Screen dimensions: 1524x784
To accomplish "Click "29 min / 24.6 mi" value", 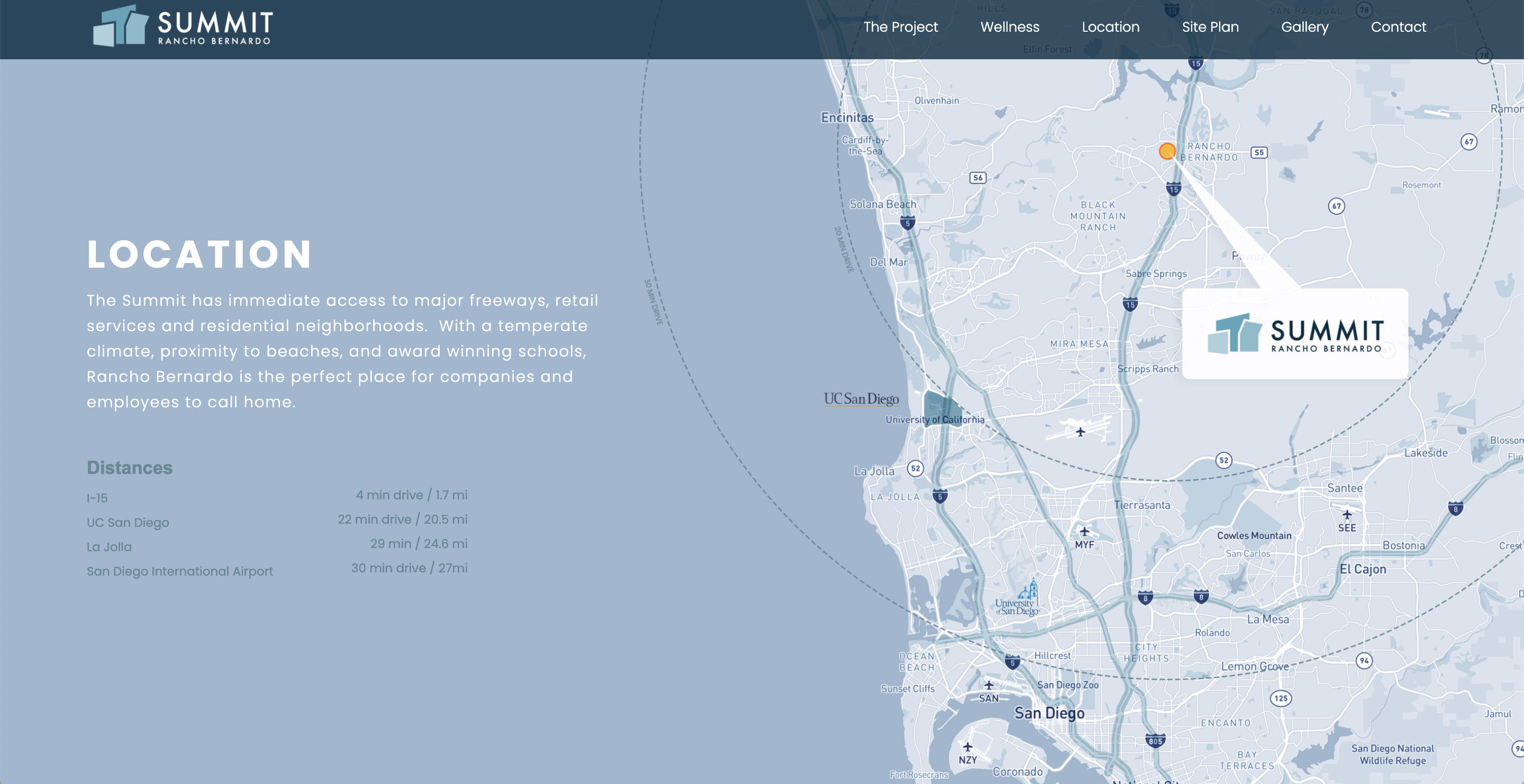I will [419, 543].
